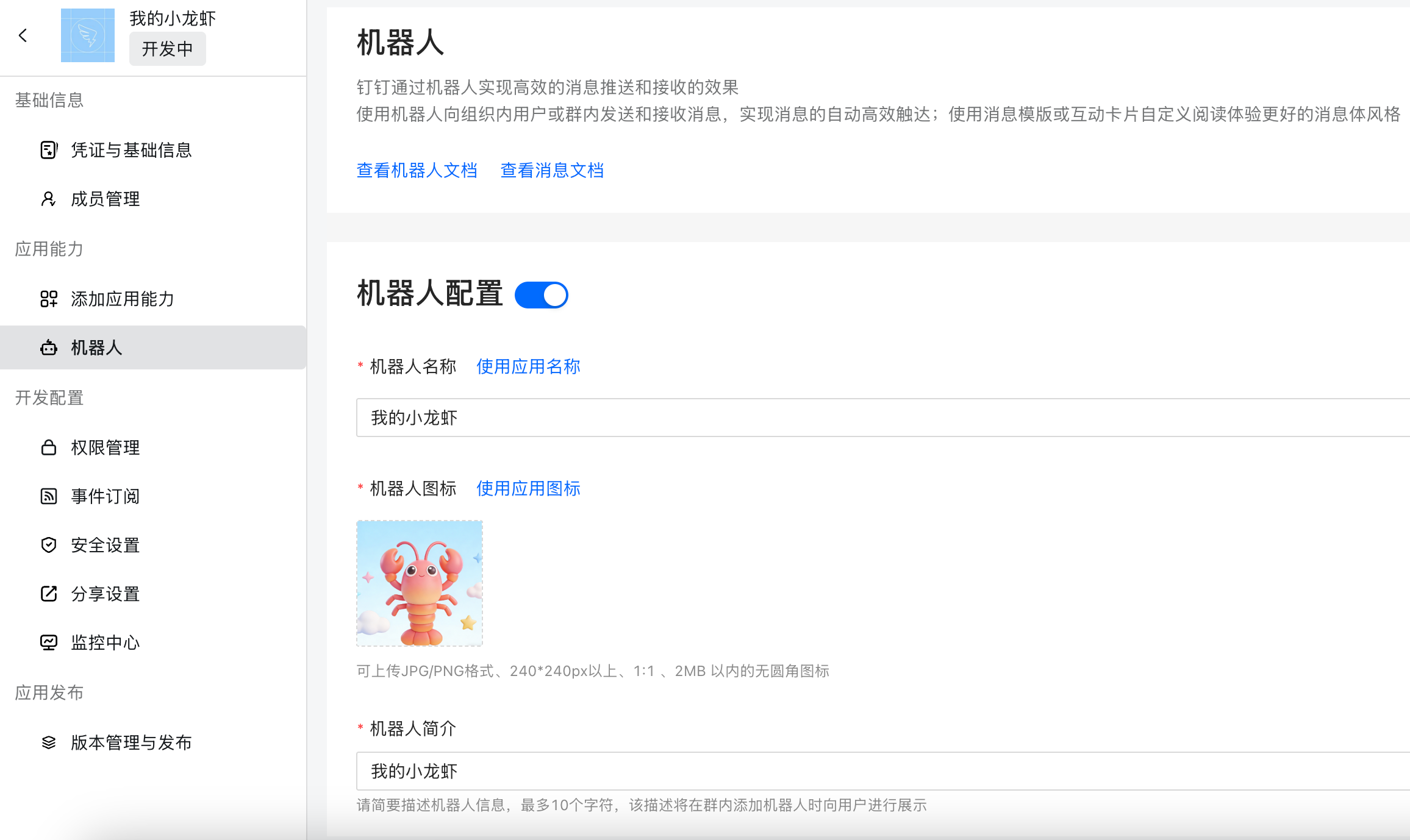Open the 查看消息文档 link
1410x840 pixels.
[552, 170]
